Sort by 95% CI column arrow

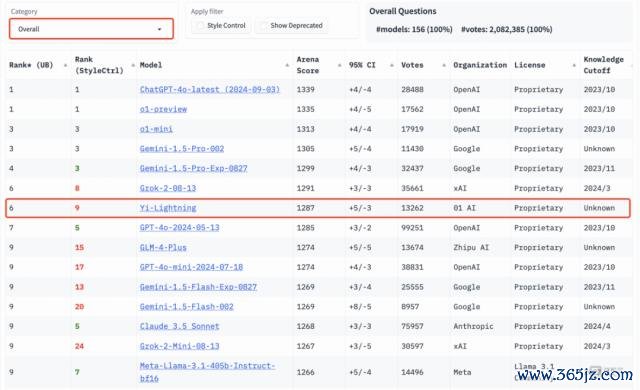391,65
